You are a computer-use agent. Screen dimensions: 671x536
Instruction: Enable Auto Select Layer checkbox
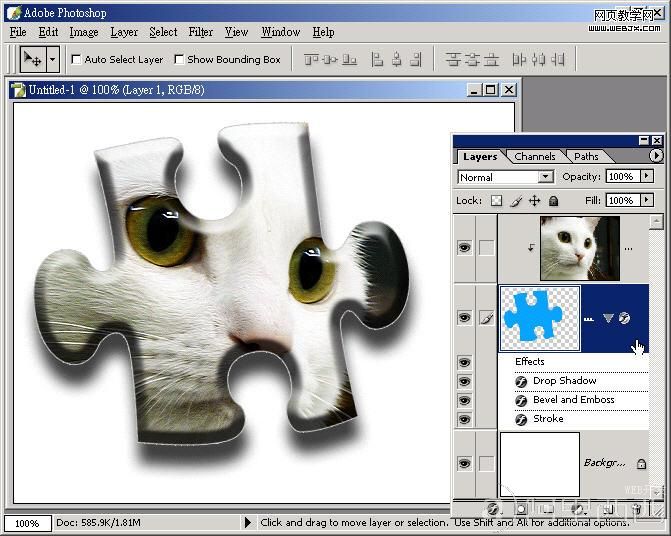coord(76,59)
